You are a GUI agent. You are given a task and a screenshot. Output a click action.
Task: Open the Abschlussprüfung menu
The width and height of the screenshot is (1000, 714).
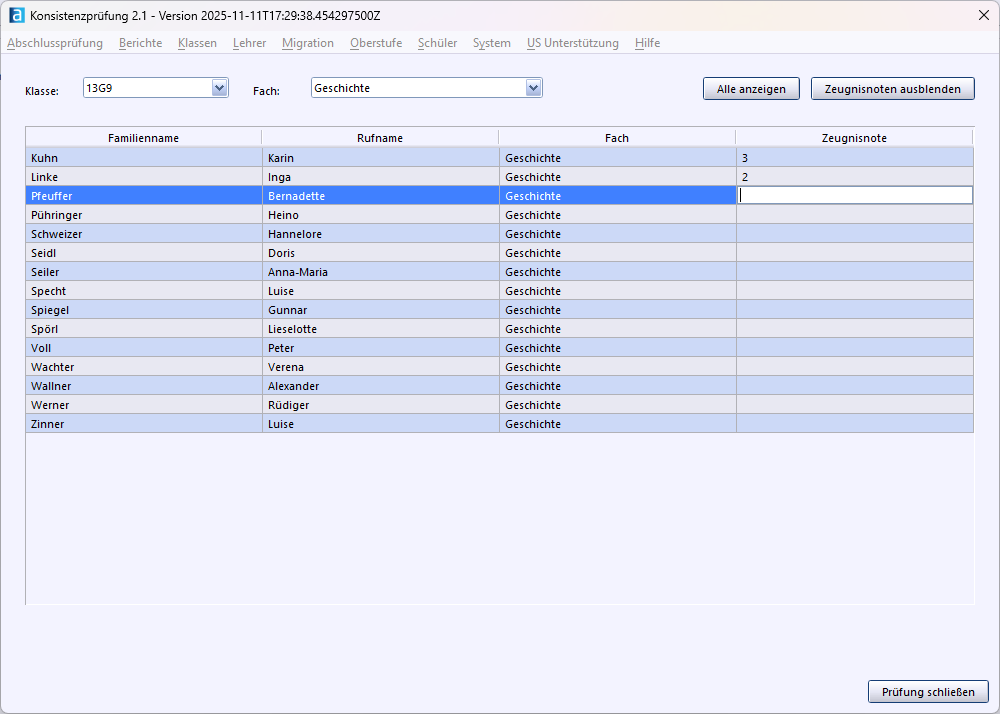click(x=55, y=43)
